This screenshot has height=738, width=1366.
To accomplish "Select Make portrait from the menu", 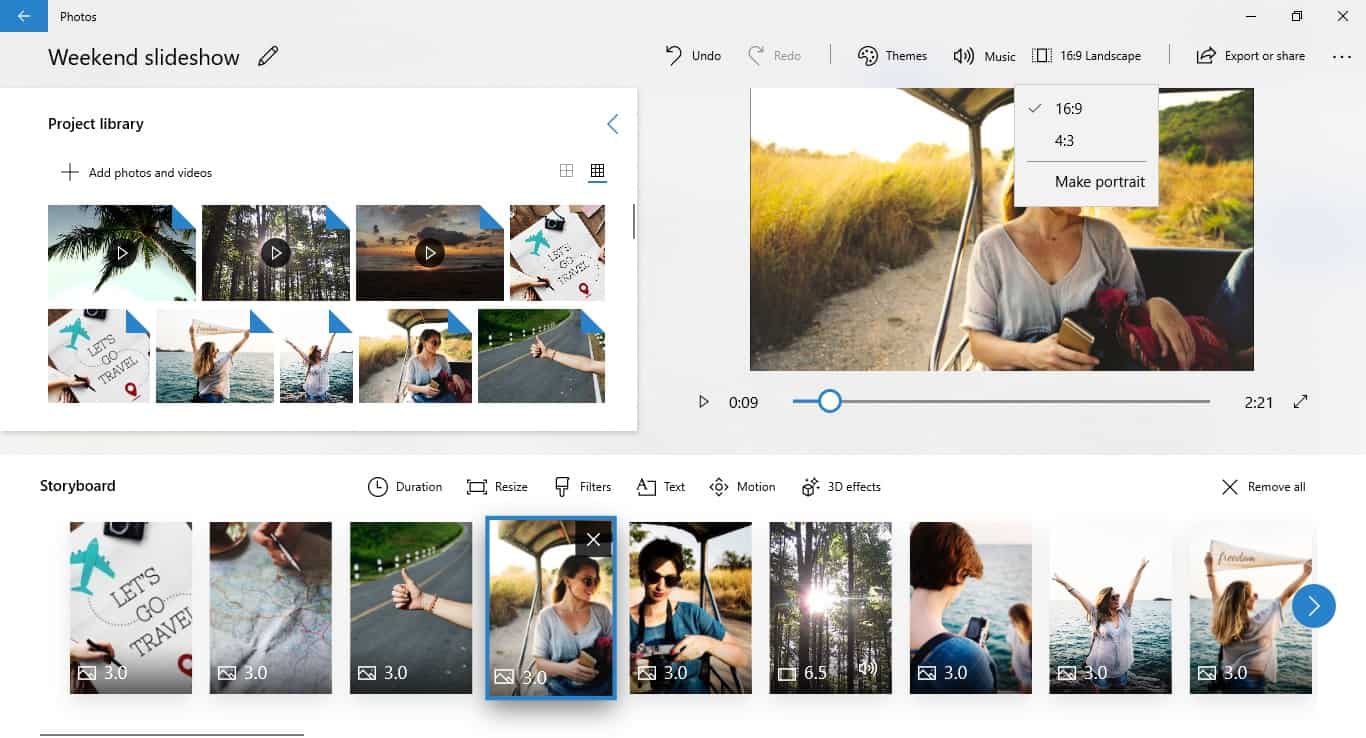I will (1099, 182).
